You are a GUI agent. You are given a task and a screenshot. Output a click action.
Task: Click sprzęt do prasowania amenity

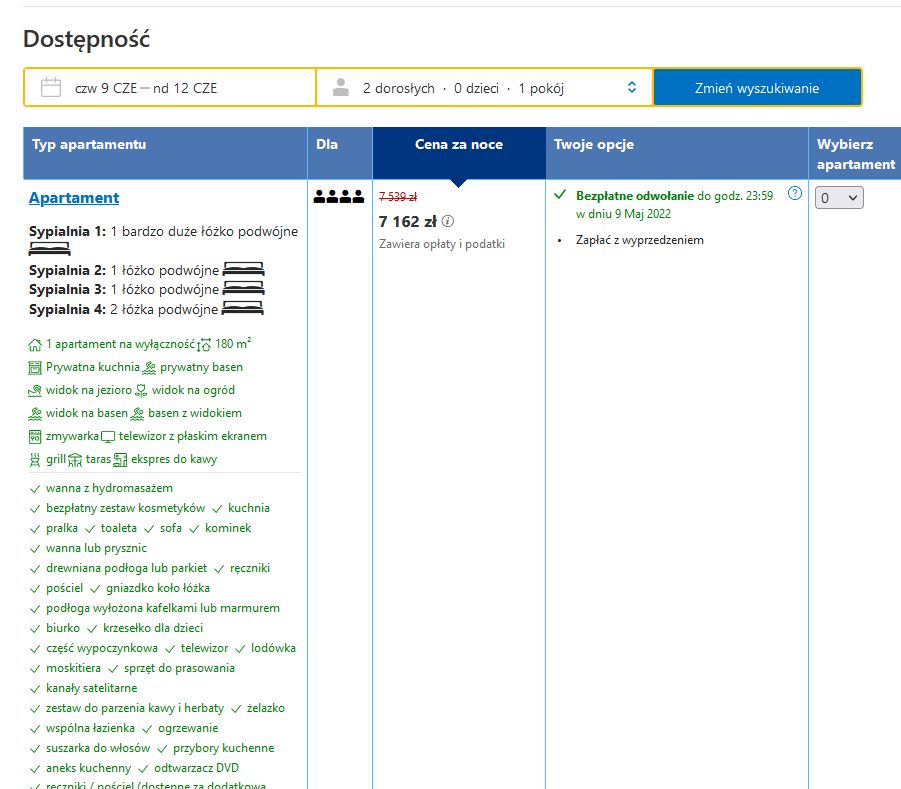click(x=179, y=668)
